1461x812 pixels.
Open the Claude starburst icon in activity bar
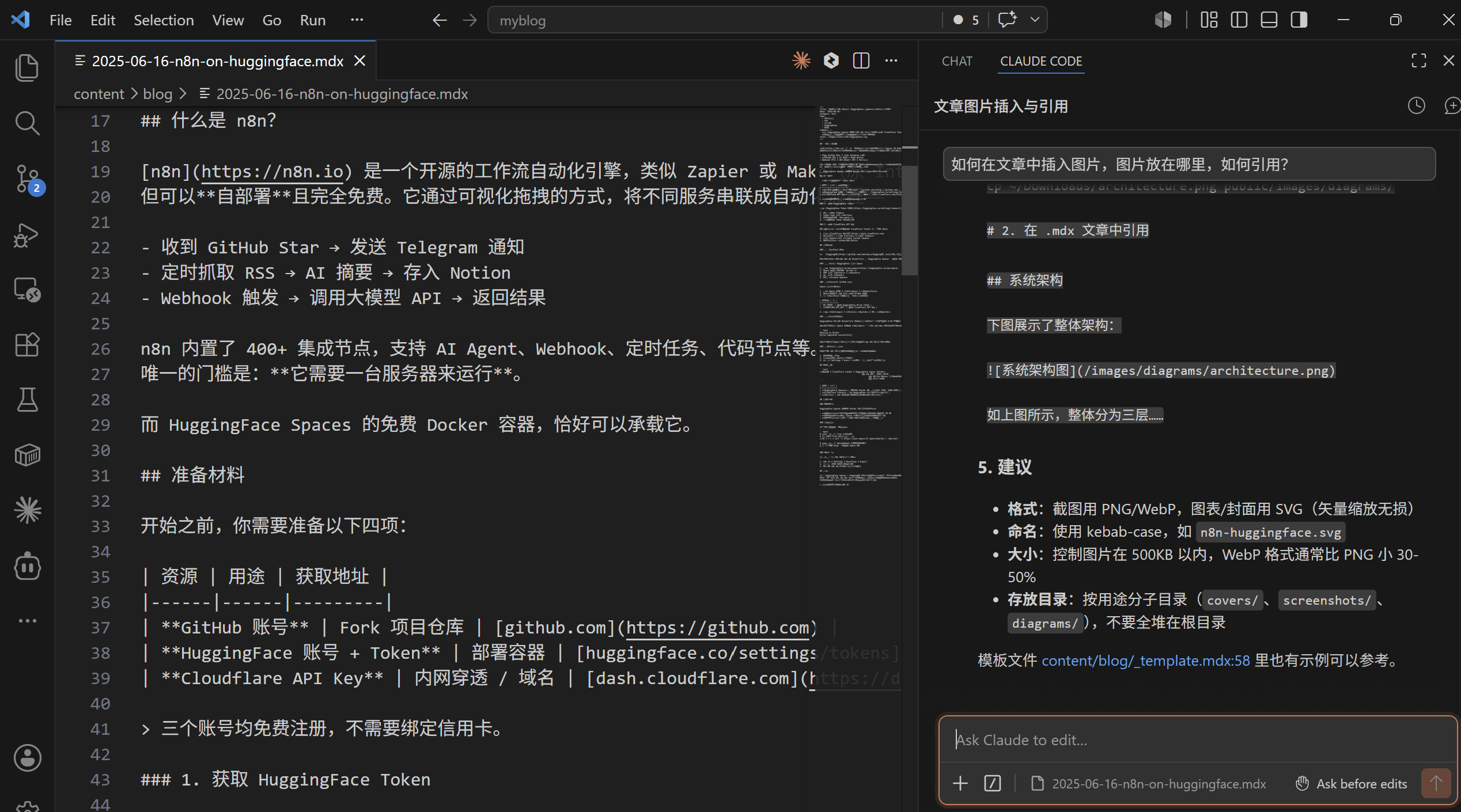point(27,510)
